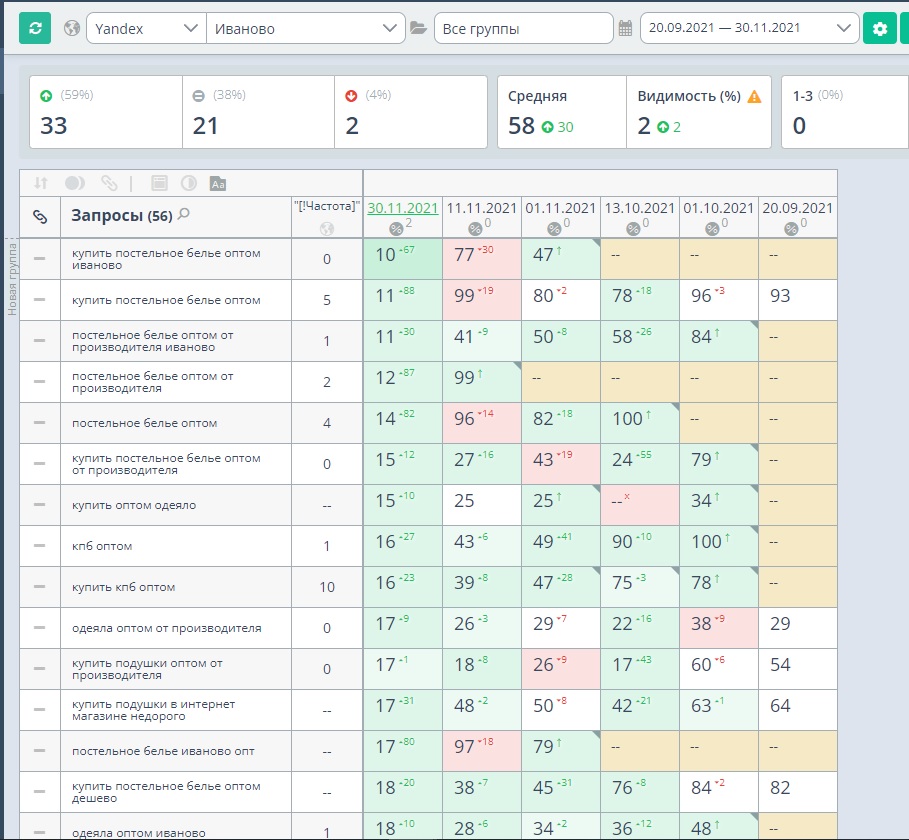
Task: Open the date range 20.09.2021 — 30.11.2021 dropdown
Action: (x=749, y=28)
